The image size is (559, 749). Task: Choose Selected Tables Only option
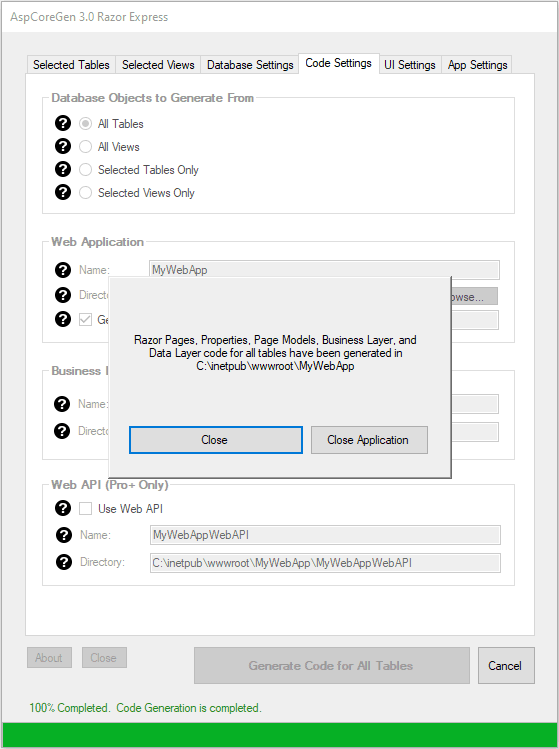(86, 170)
